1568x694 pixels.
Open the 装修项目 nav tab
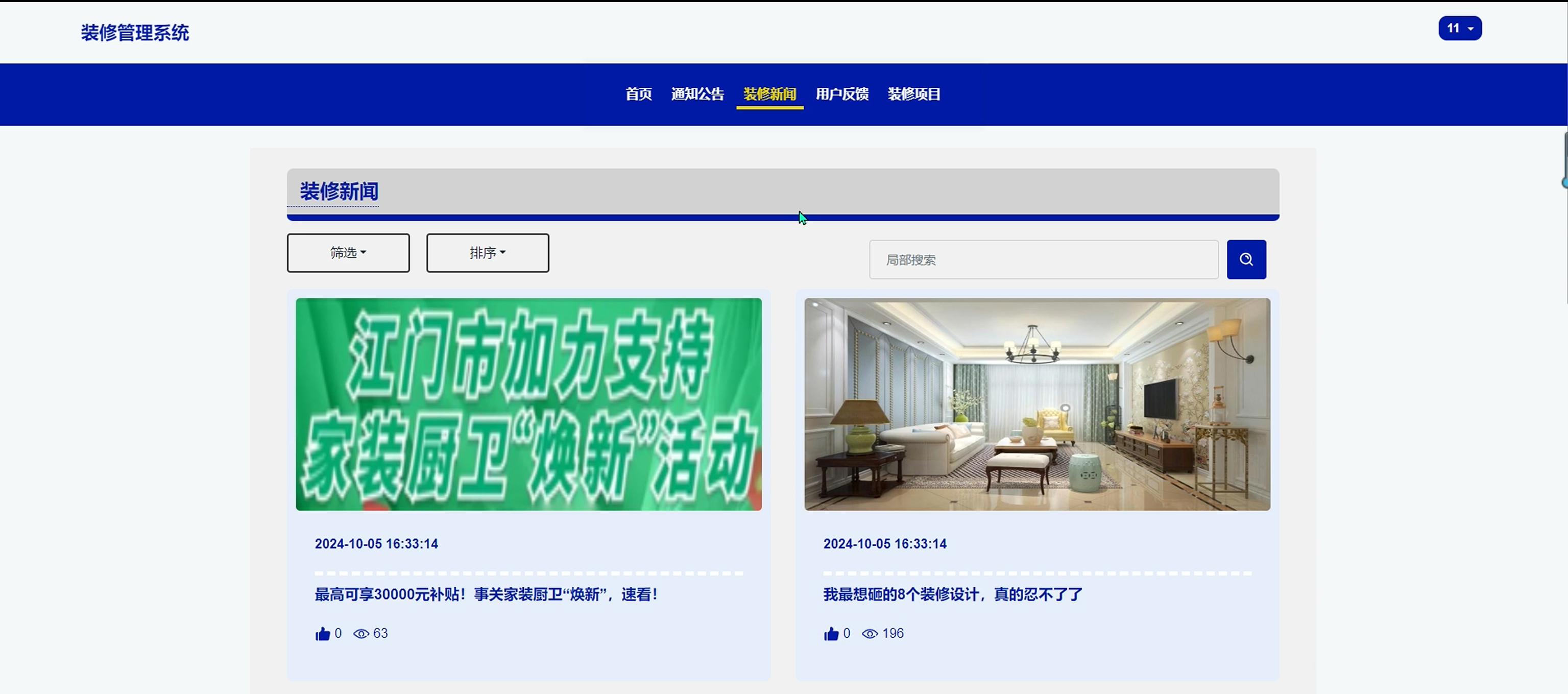[914, 94]
